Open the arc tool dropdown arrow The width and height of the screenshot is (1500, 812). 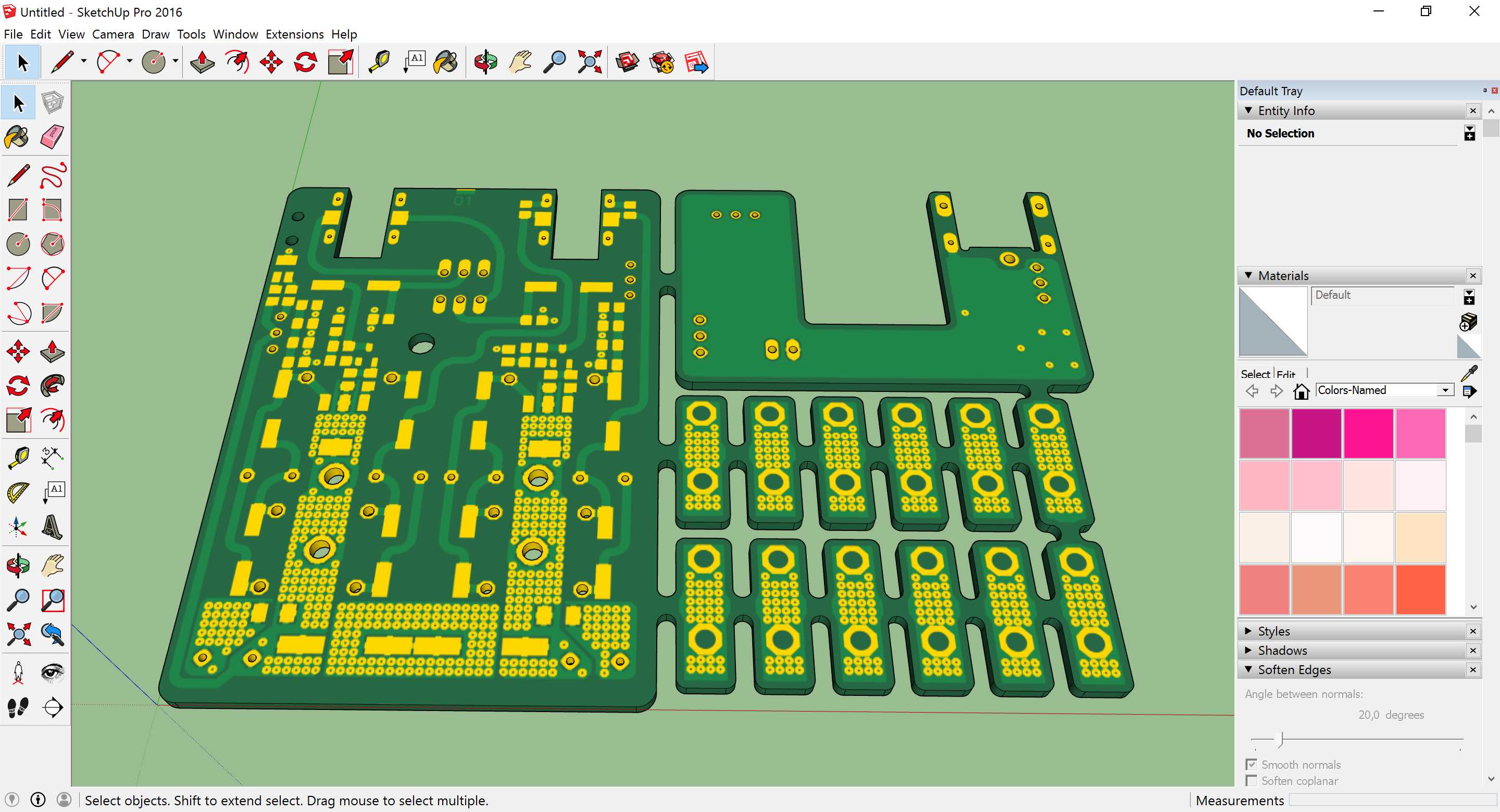[x=129, y=61]
